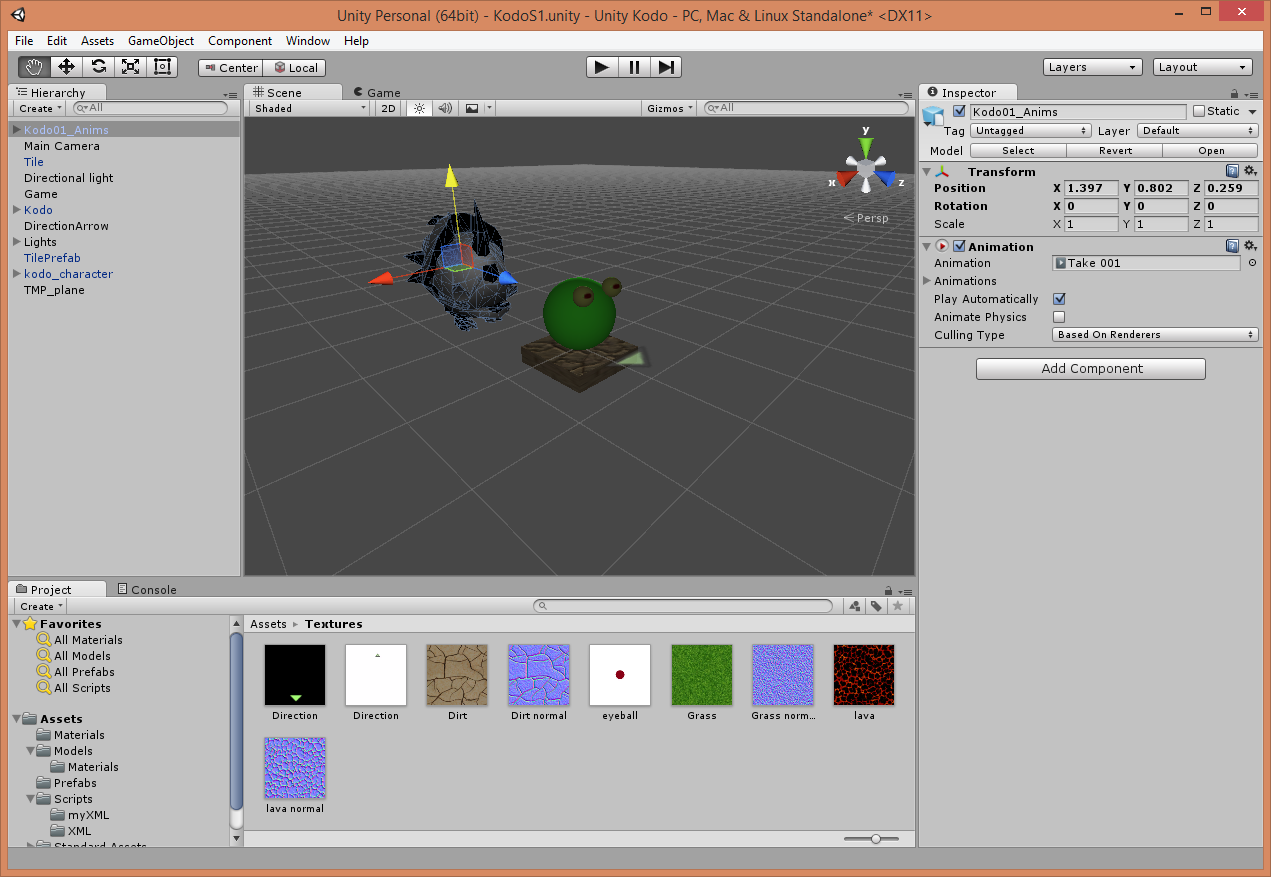Click the Step frame button
1271x877 pixels.
point(666,67)
